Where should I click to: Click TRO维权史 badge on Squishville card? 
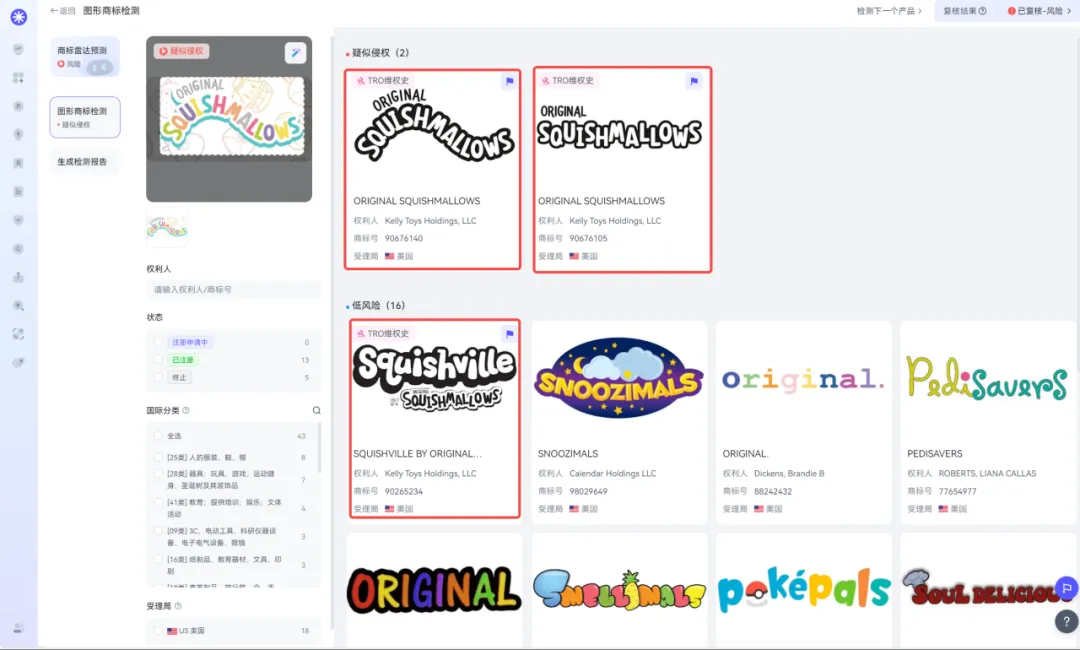tap(382, 333)
